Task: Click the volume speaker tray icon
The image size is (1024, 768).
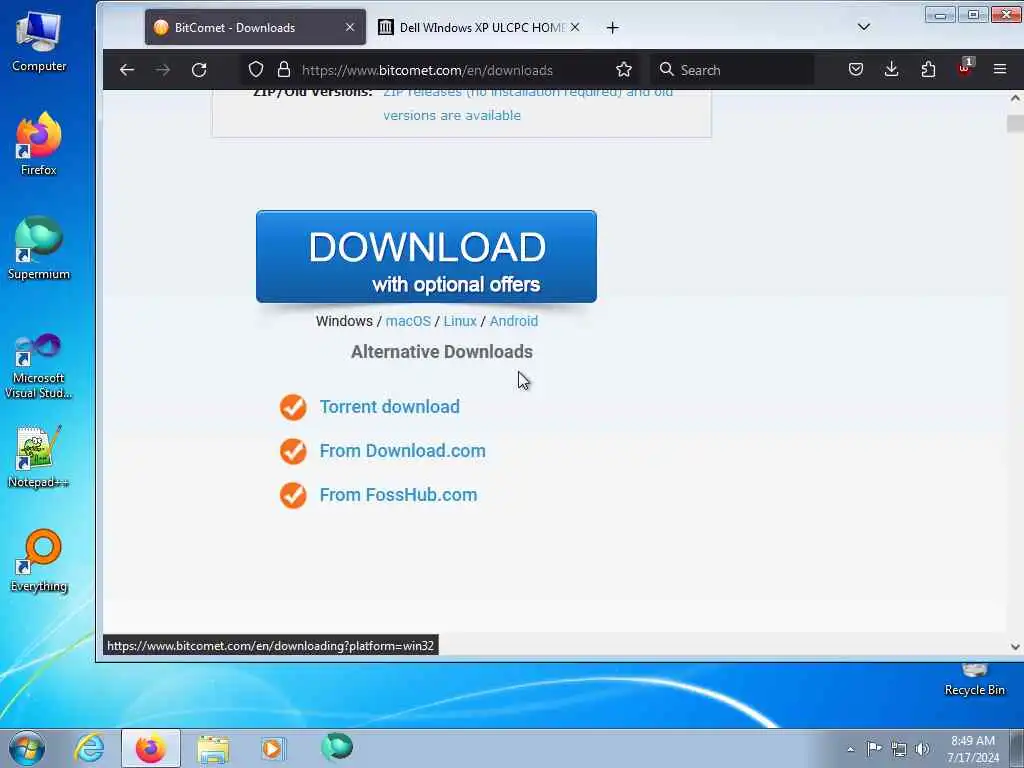Action: 922,749
